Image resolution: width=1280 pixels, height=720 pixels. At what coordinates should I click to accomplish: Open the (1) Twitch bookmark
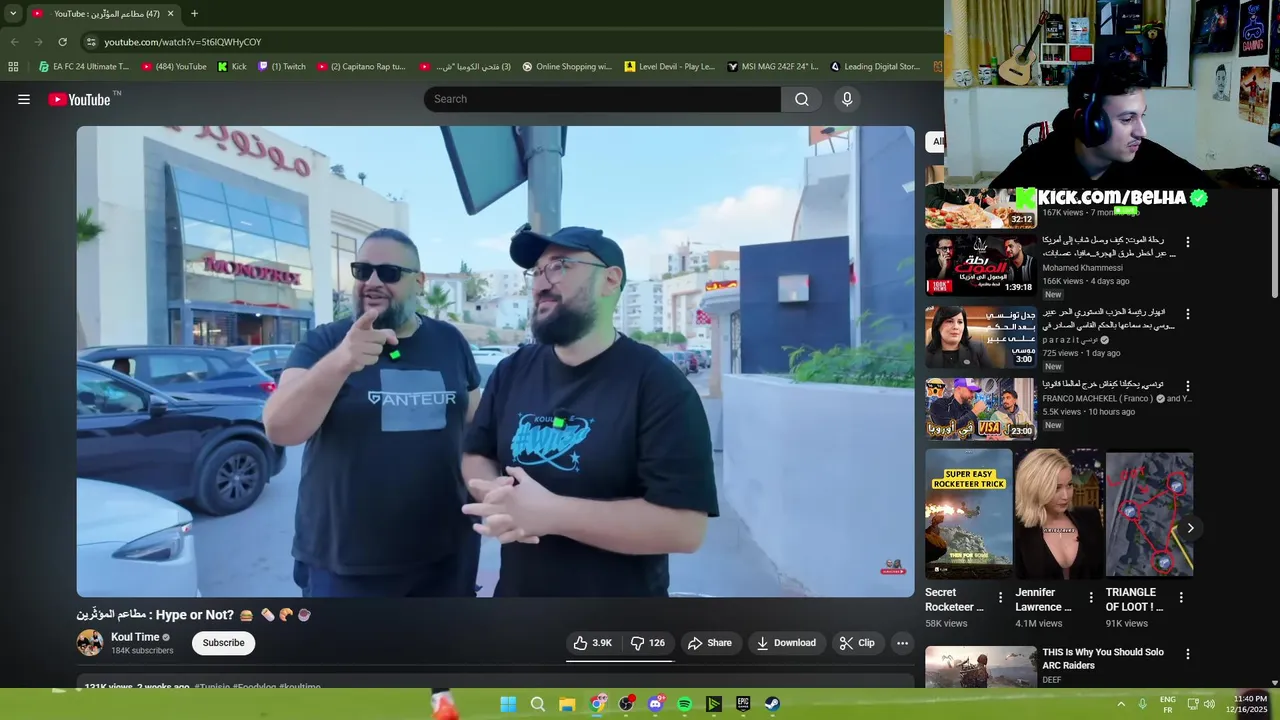click(282, 67)
